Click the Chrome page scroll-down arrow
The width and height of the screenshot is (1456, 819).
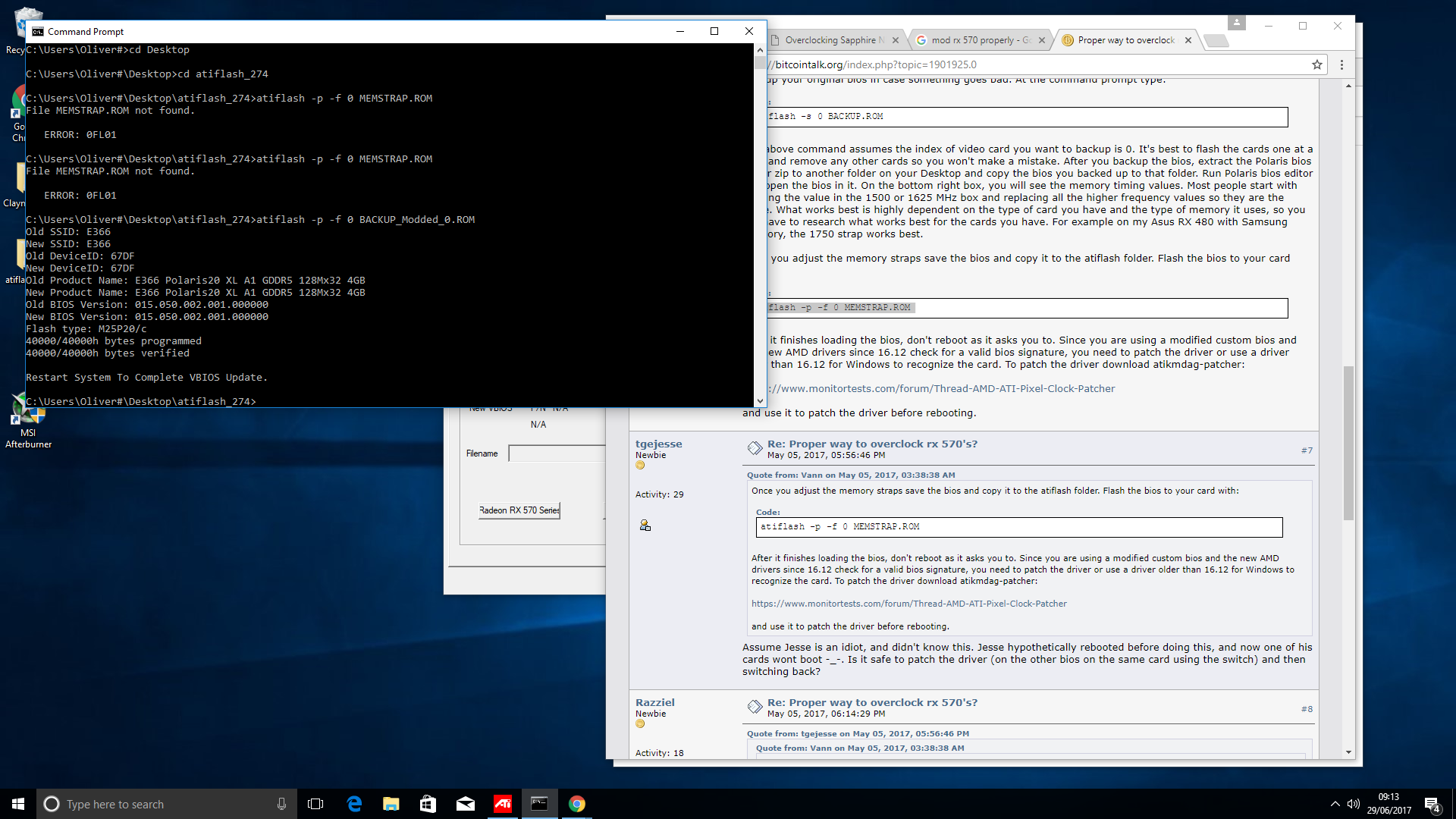pos(1348,752)
